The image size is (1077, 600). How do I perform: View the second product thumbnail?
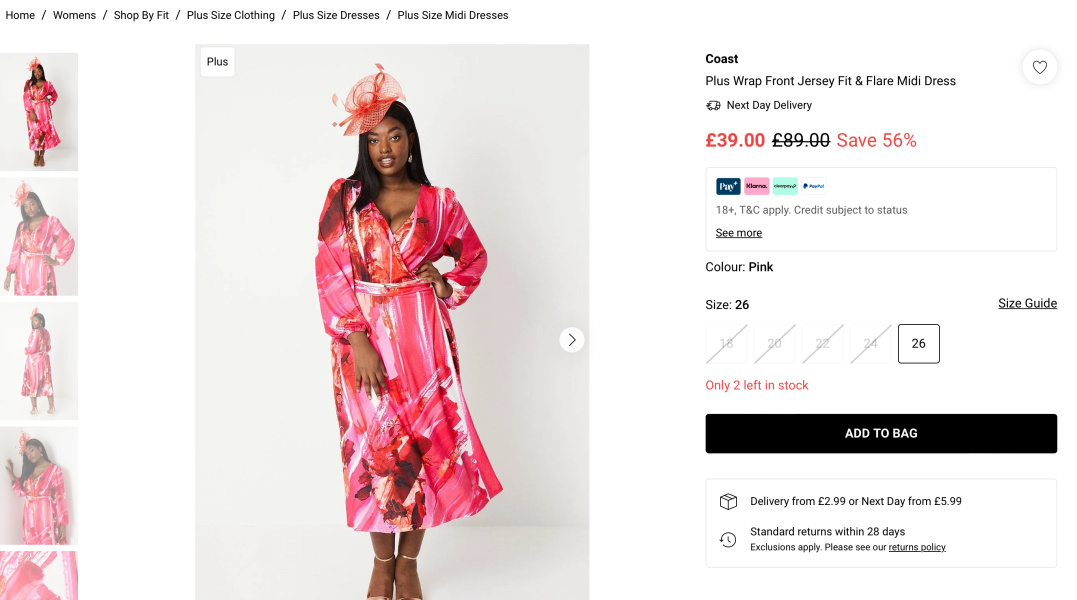39,237
